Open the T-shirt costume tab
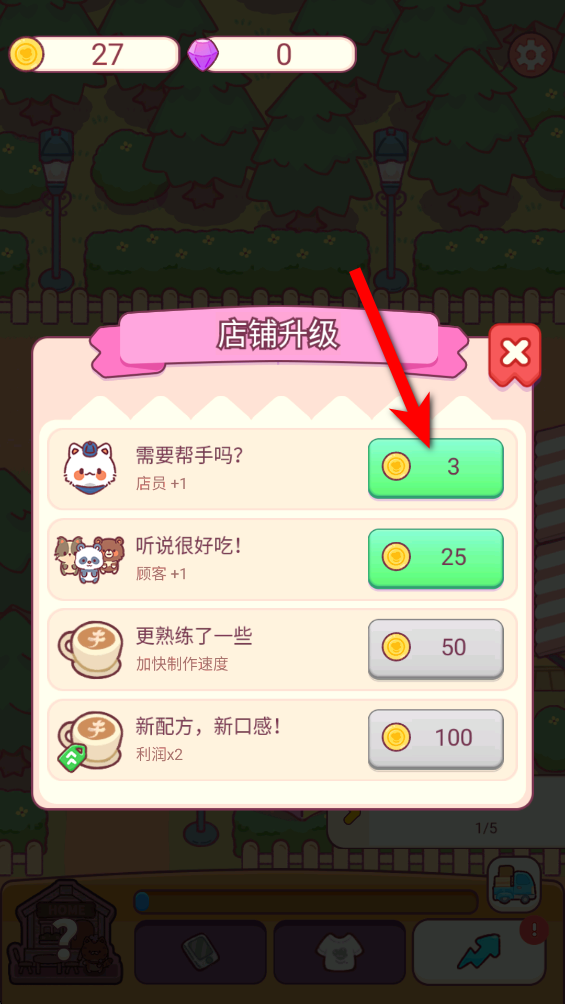The image size is (565, 1004). coord(340,952)
